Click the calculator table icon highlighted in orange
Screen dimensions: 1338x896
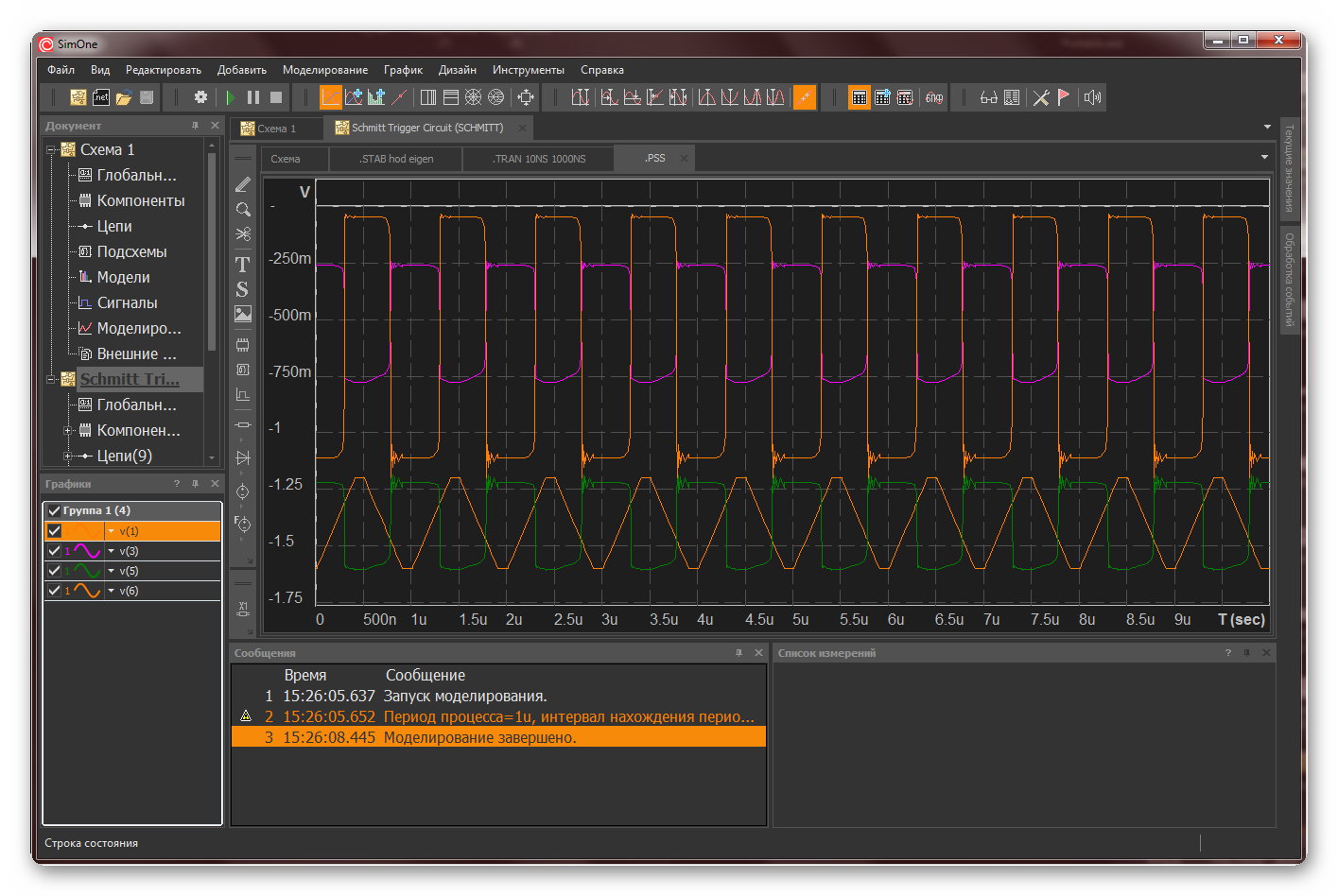pyautogui.click(x=860, y=97)
